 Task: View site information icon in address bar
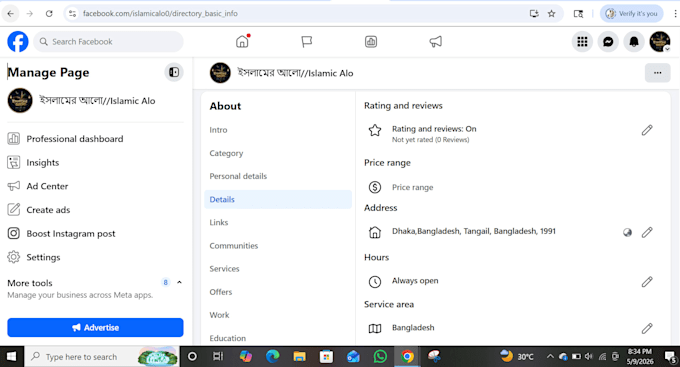click(72, 13)
